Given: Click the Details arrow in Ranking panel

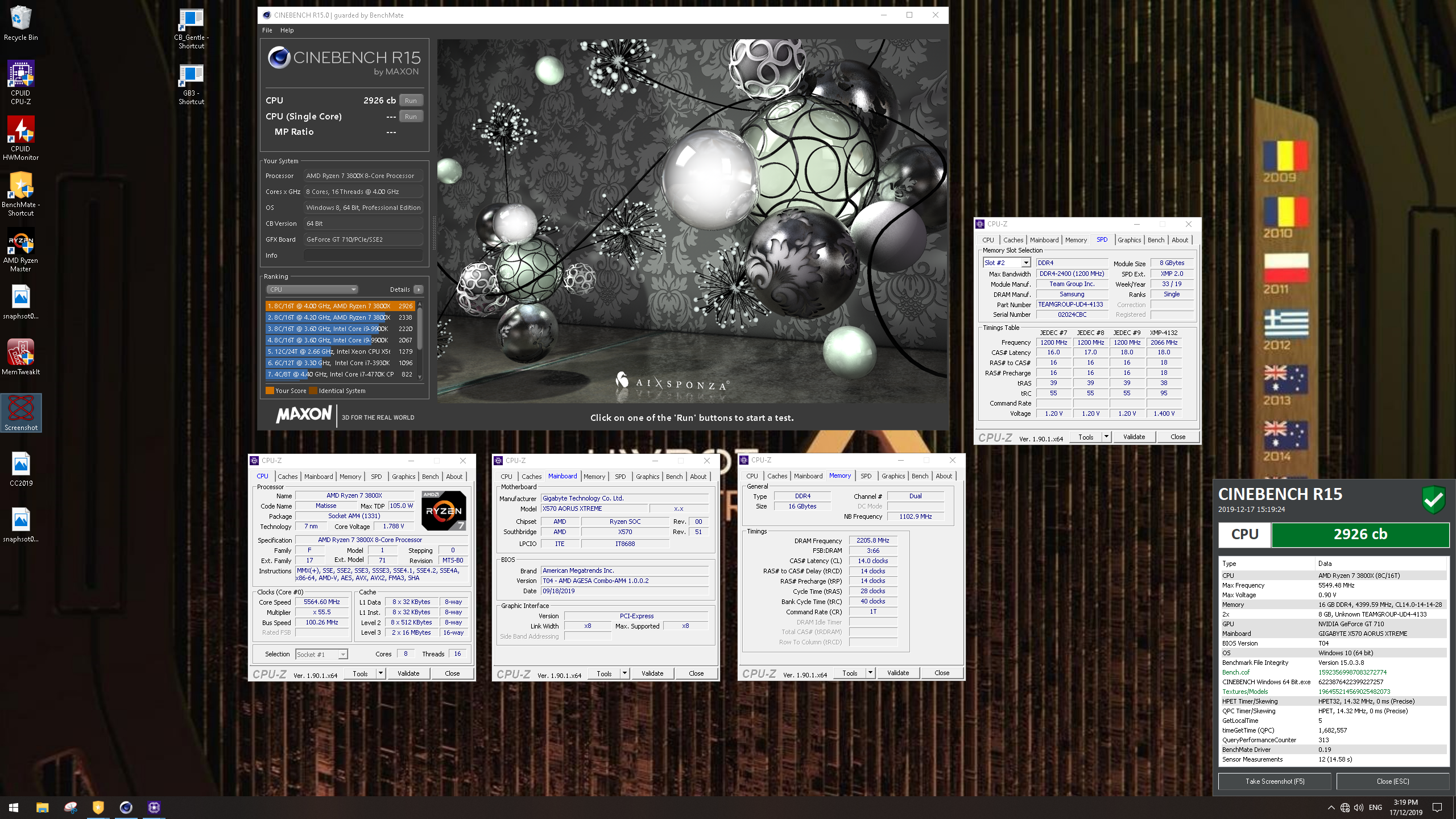Looking at the screenshot, I should [x=419, y=289].
